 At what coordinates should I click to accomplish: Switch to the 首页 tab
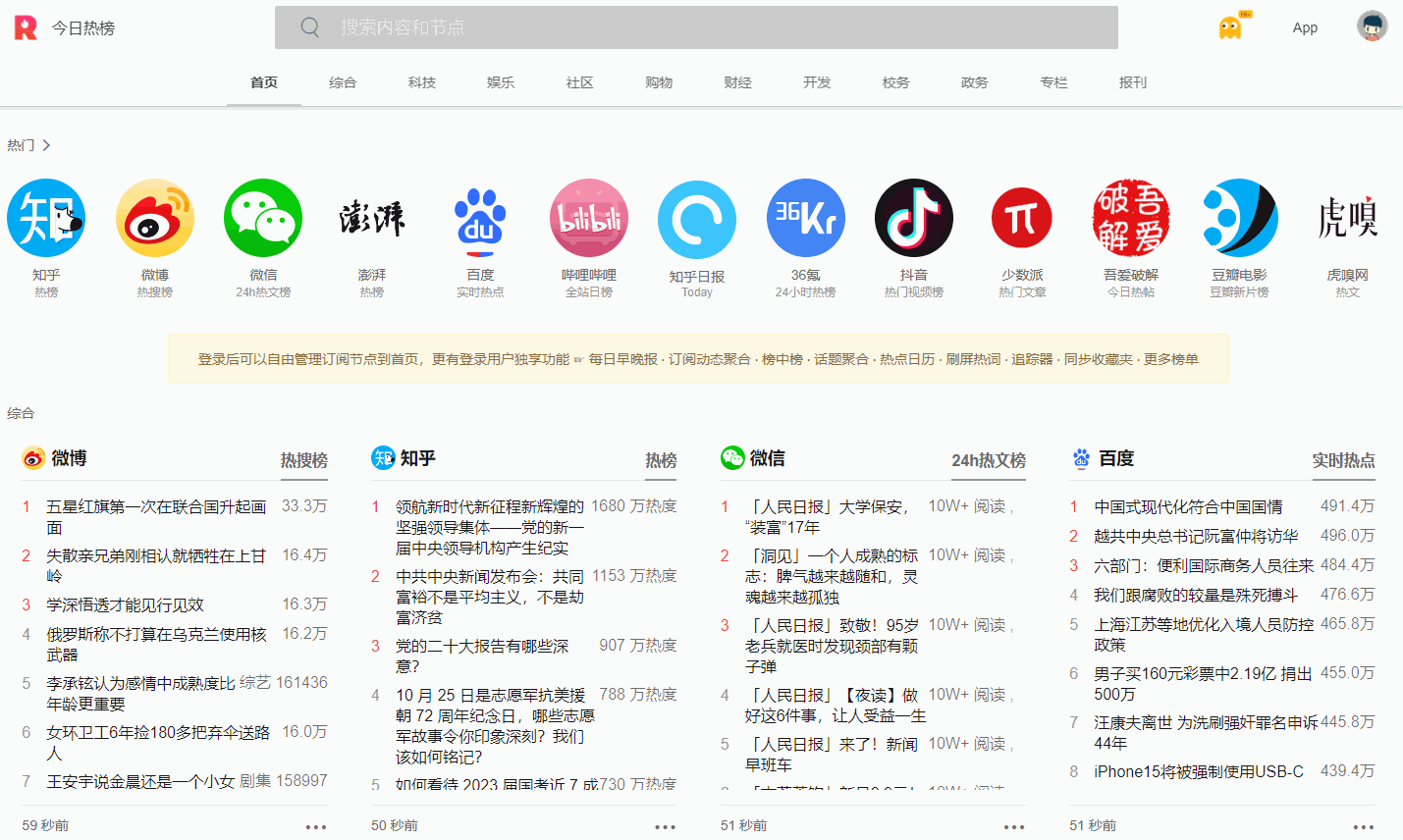264,82
